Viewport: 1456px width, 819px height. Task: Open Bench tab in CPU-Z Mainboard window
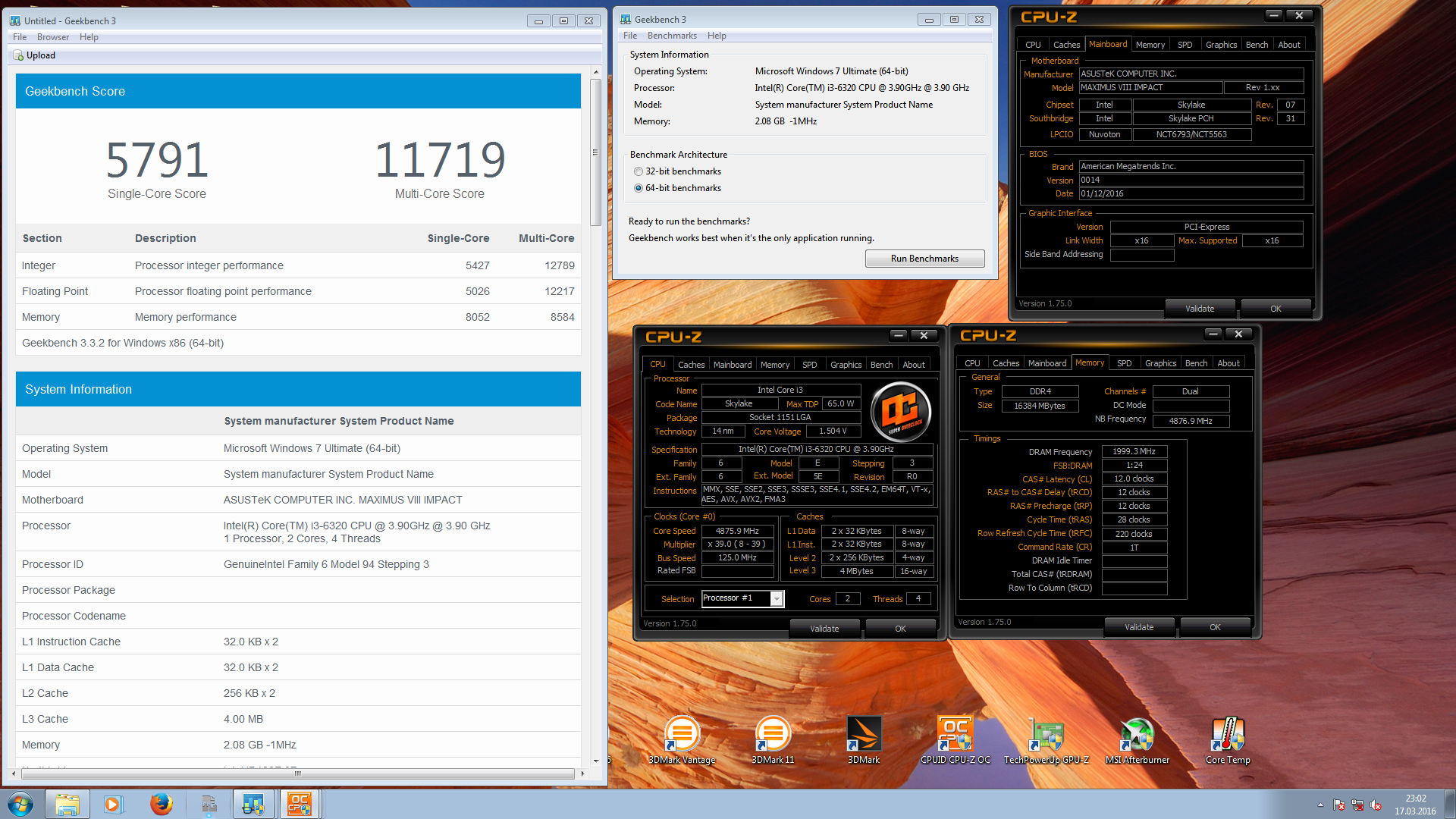[1257, 45]
